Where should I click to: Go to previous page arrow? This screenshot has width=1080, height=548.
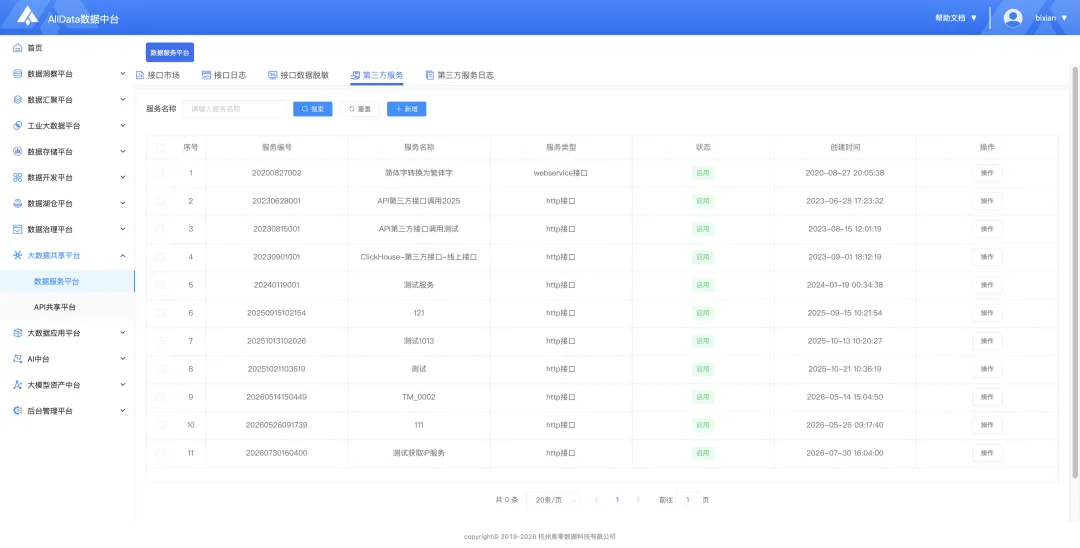(x=596, y=500)
